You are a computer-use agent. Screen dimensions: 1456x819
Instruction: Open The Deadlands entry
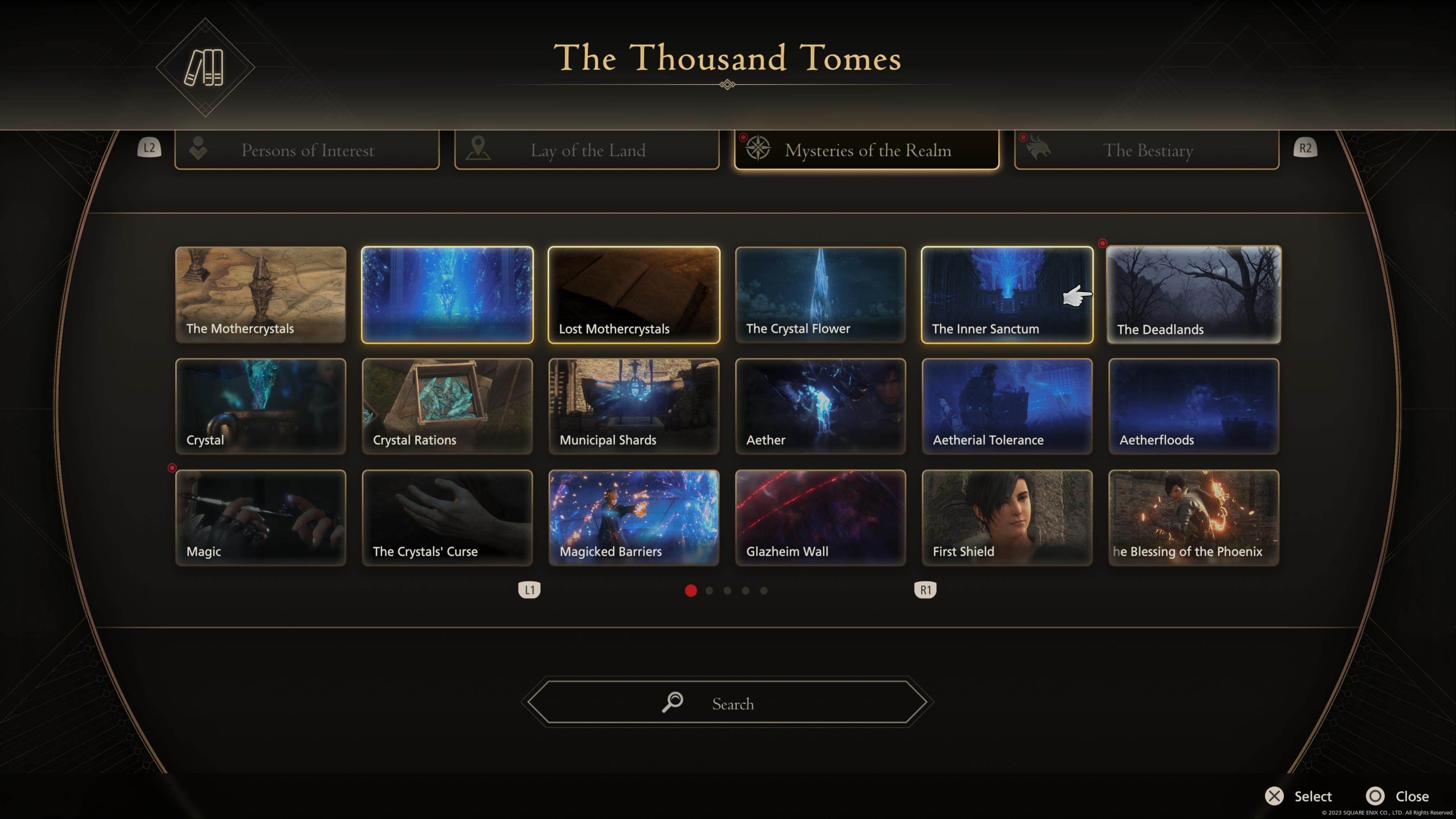pyautogui.click(x=1193, y=294)
